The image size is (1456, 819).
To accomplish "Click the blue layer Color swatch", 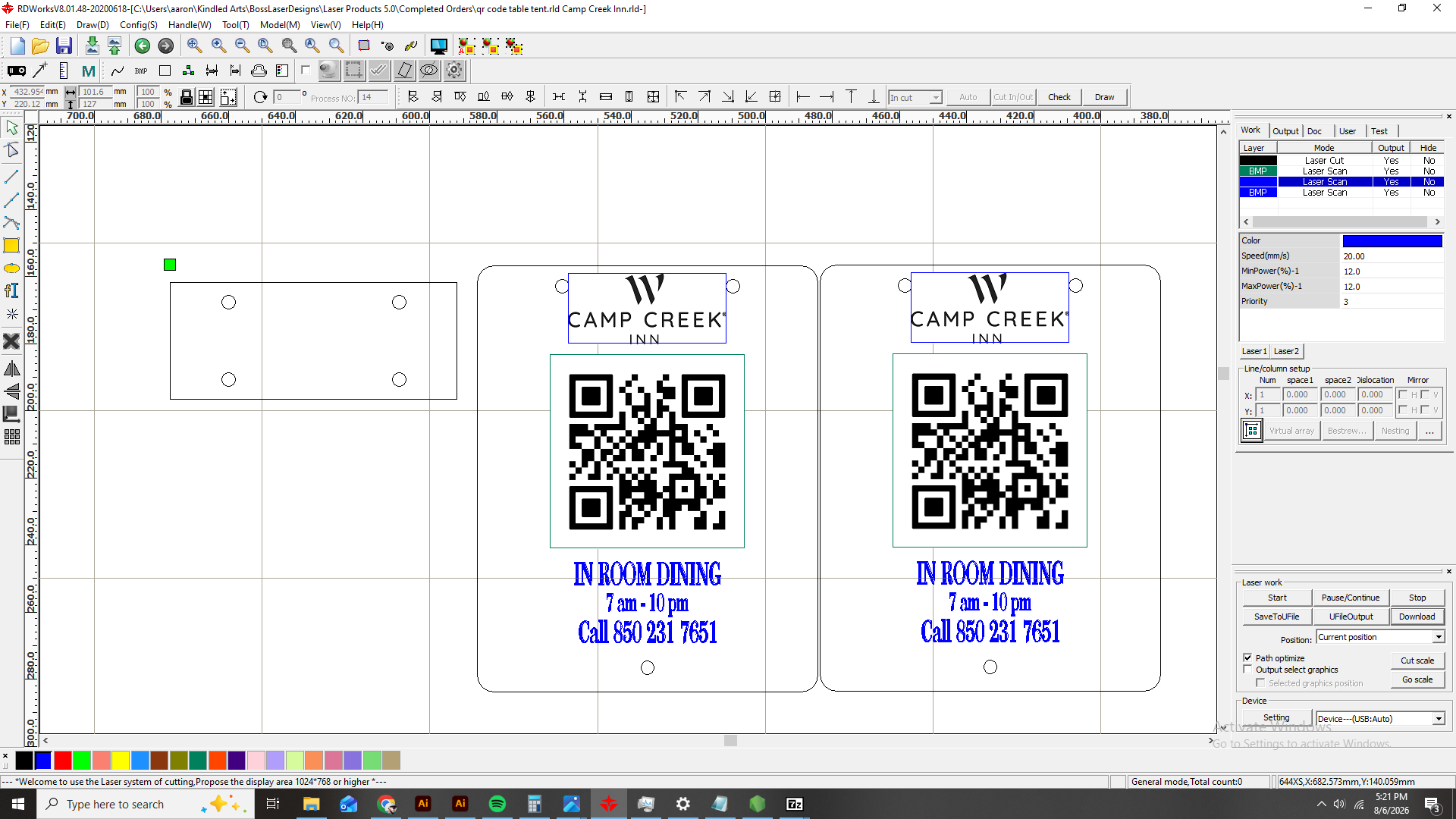I will (1392, 241).
